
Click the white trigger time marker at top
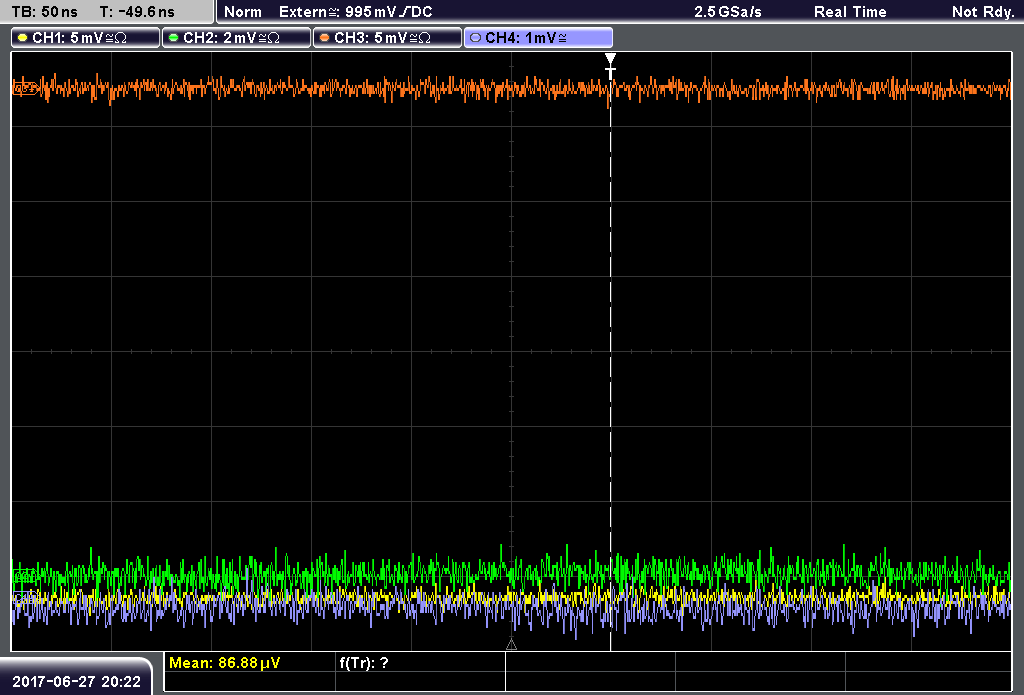click(610, 66)
